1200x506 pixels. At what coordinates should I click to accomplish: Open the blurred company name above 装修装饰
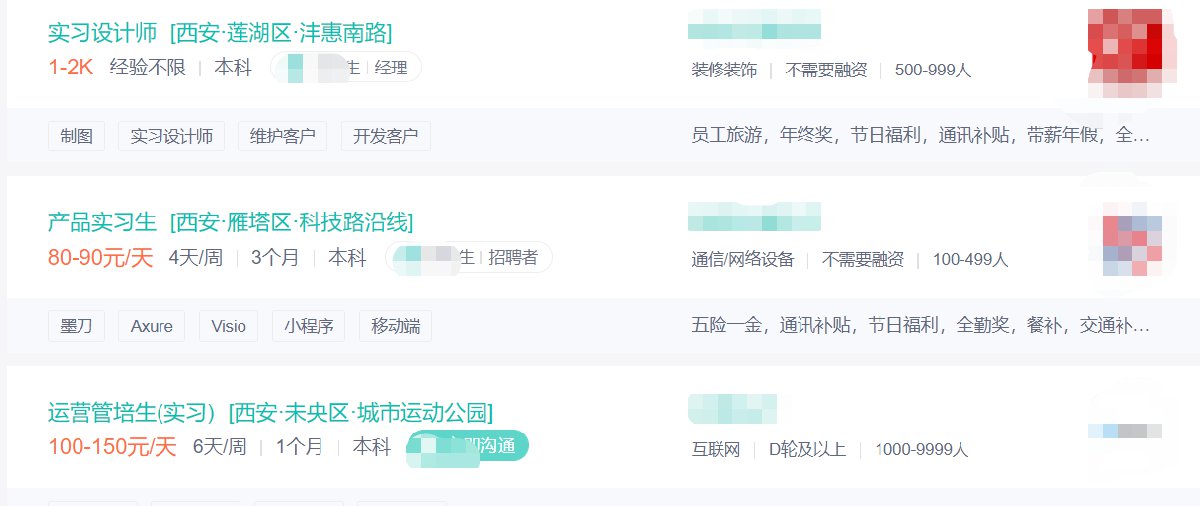coord(755,24)
